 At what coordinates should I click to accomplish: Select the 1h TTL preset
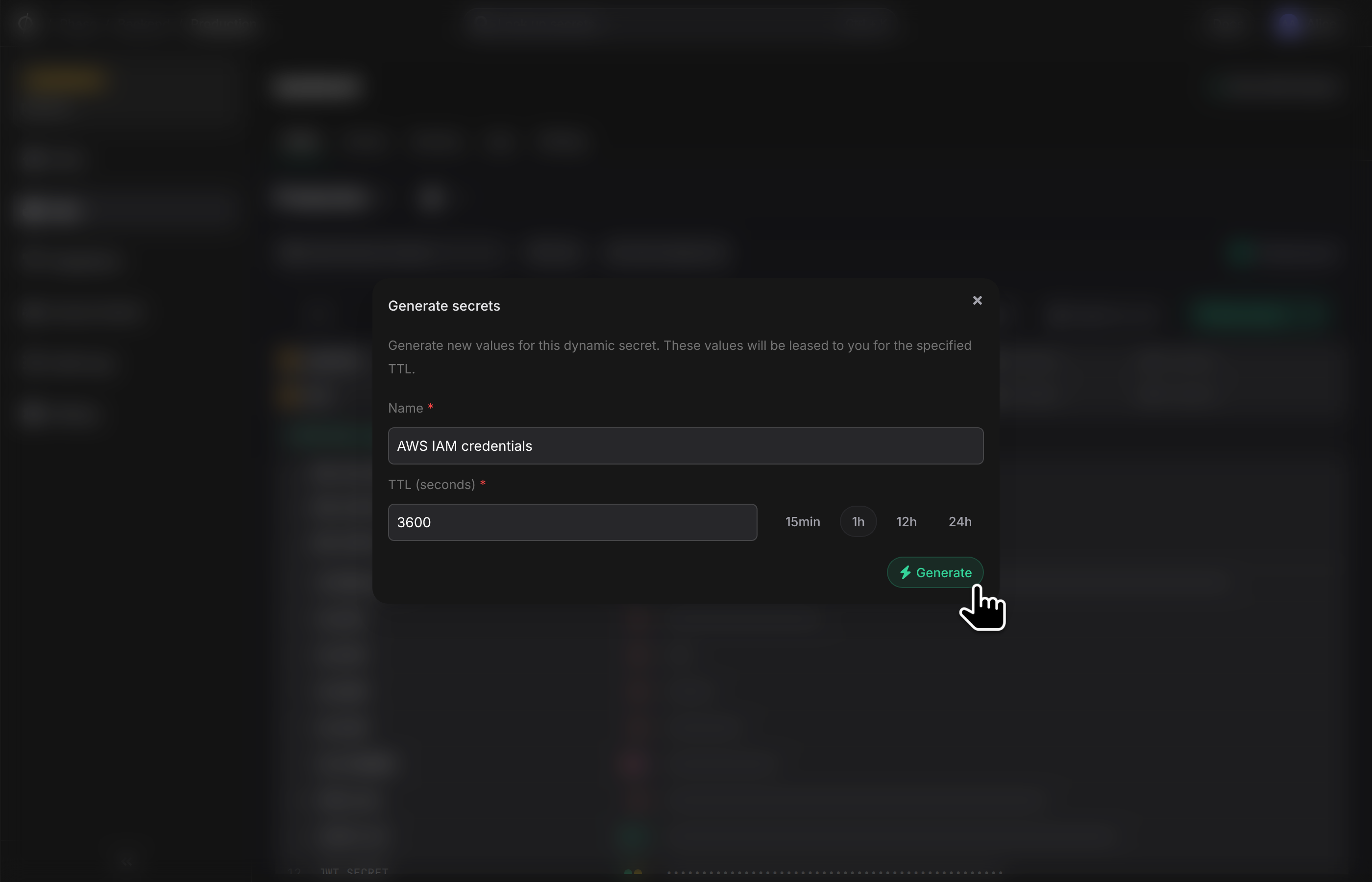(858, 521)
